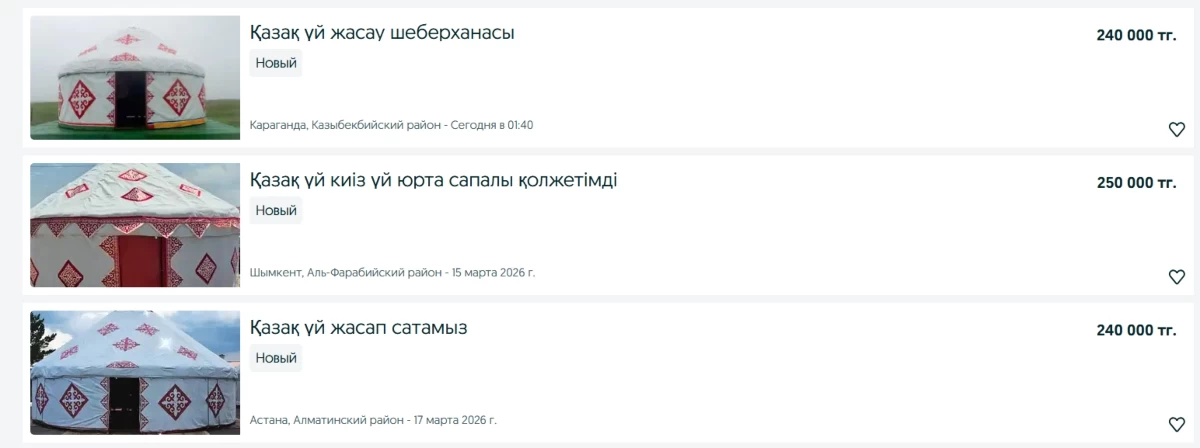Open the Шымкент yurt photo thumbnail

click(135, 226)
